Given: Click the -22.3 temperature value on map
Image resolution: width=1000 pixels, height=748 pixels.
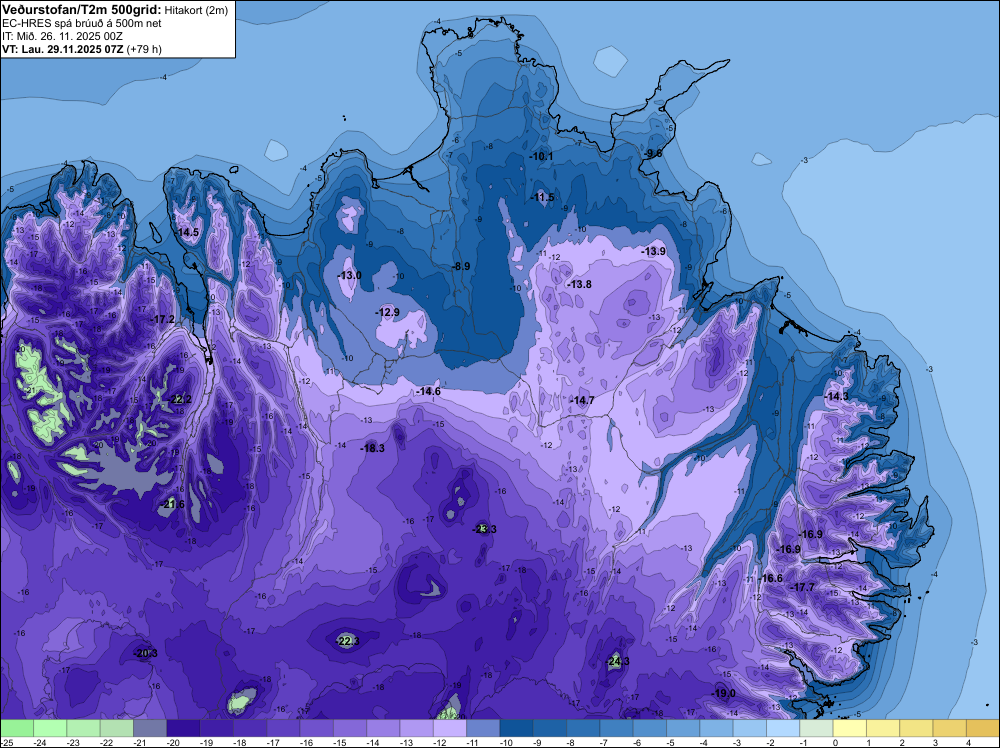Looking at the screenshot, I should (x=347, y=641).
